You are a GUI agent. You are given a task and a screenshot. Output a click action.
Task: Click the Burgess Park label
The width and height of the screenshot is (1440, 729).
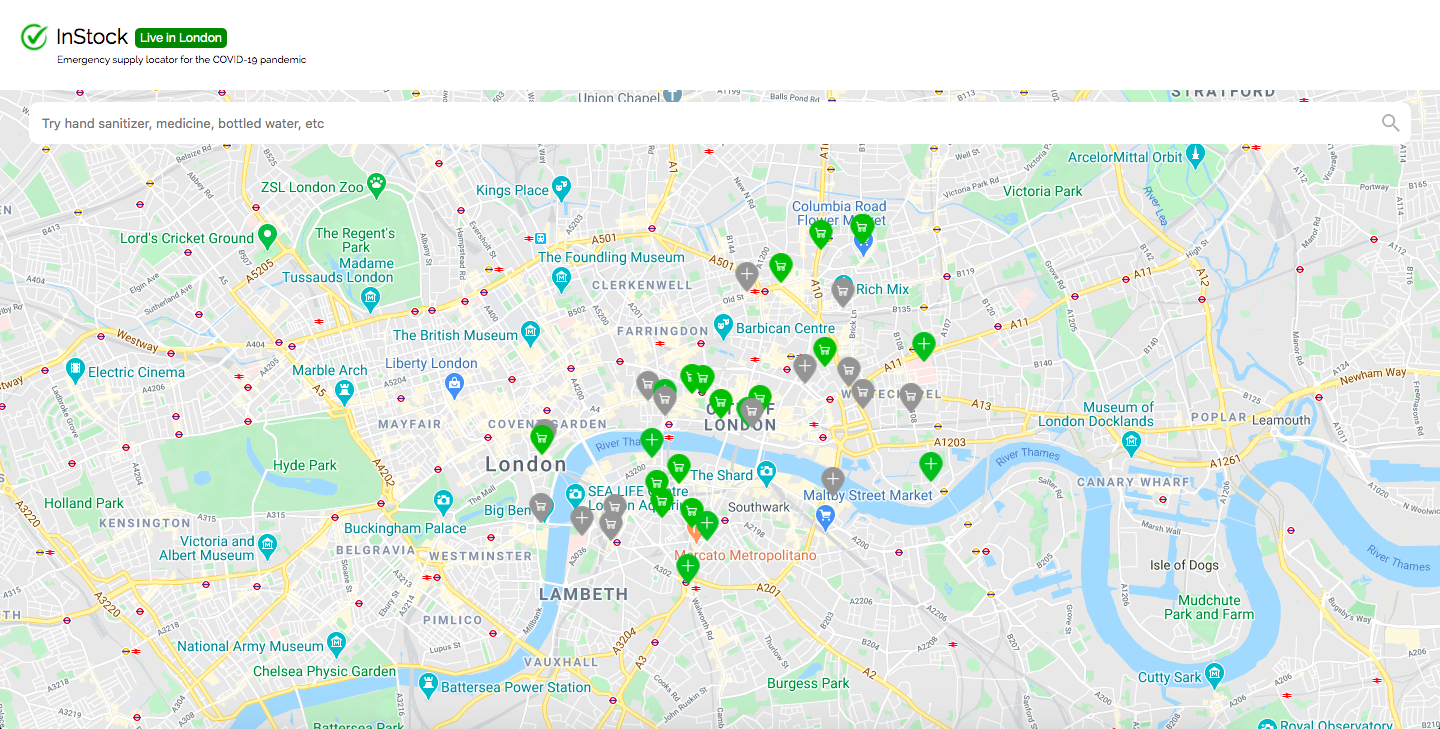[808, 684]
